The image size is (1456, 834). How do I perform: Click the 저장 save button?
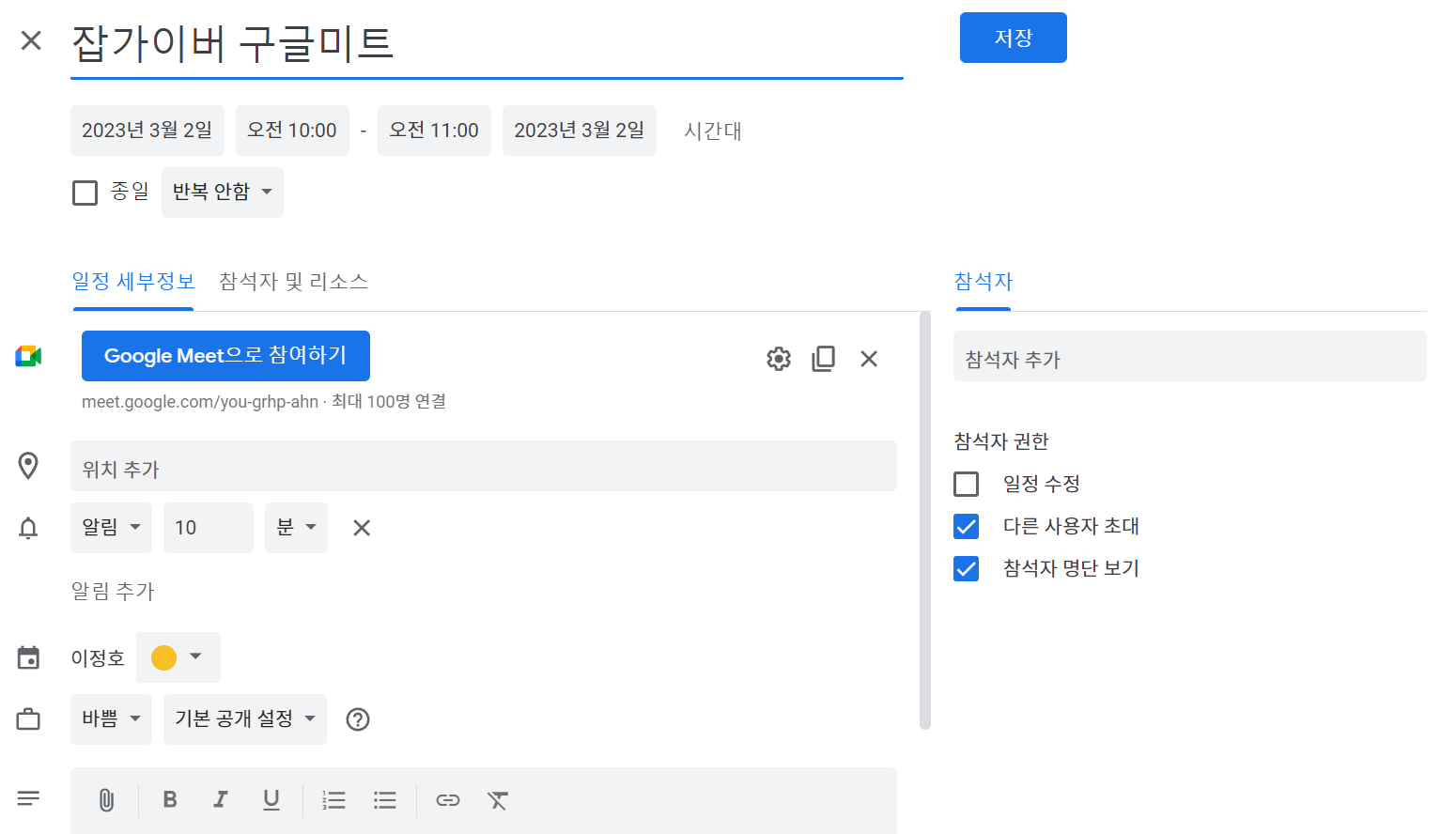click(x=1014, y=38)
